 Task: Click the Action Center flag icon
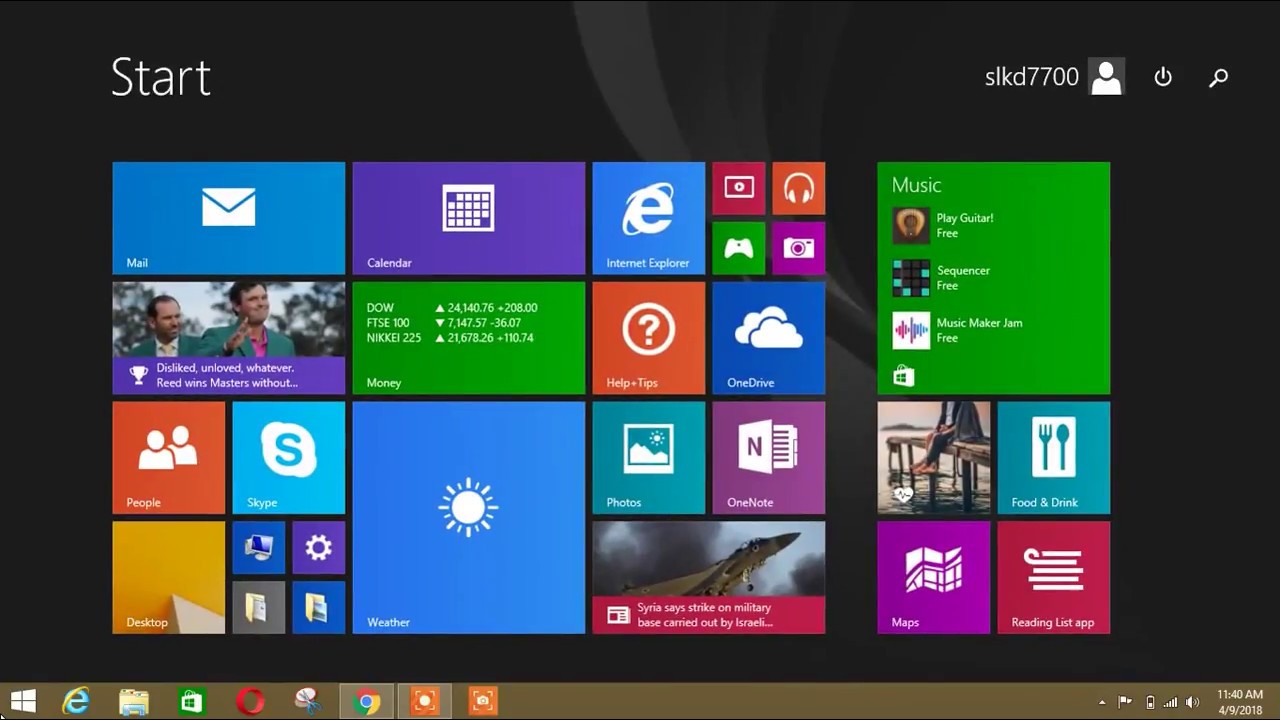[1125, 702]
